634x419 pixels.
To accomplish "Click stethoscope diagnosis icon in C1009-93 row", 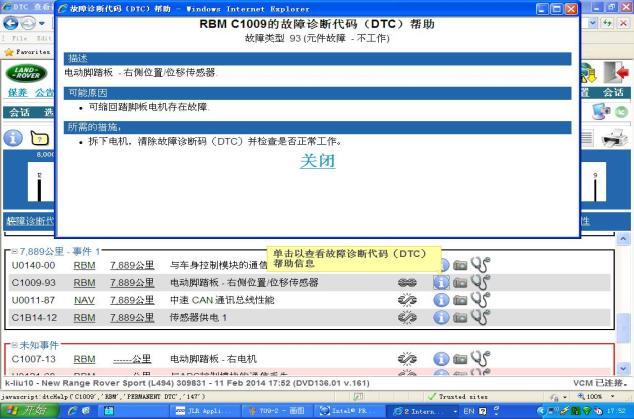I will pyautogui.click(x=480, y=282).
